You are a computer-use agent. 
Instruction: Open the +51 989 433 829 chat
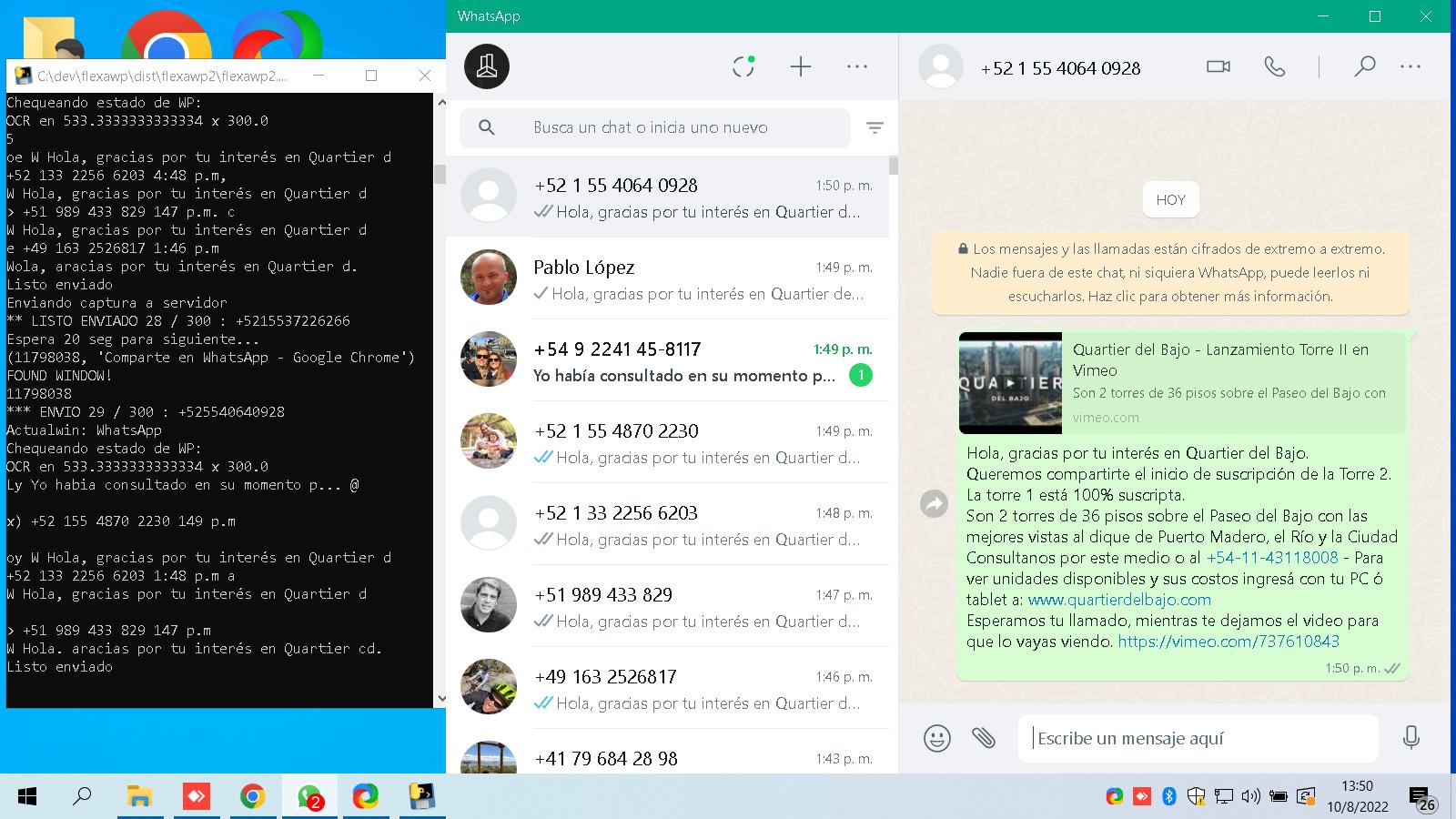(x=667, y=606)
